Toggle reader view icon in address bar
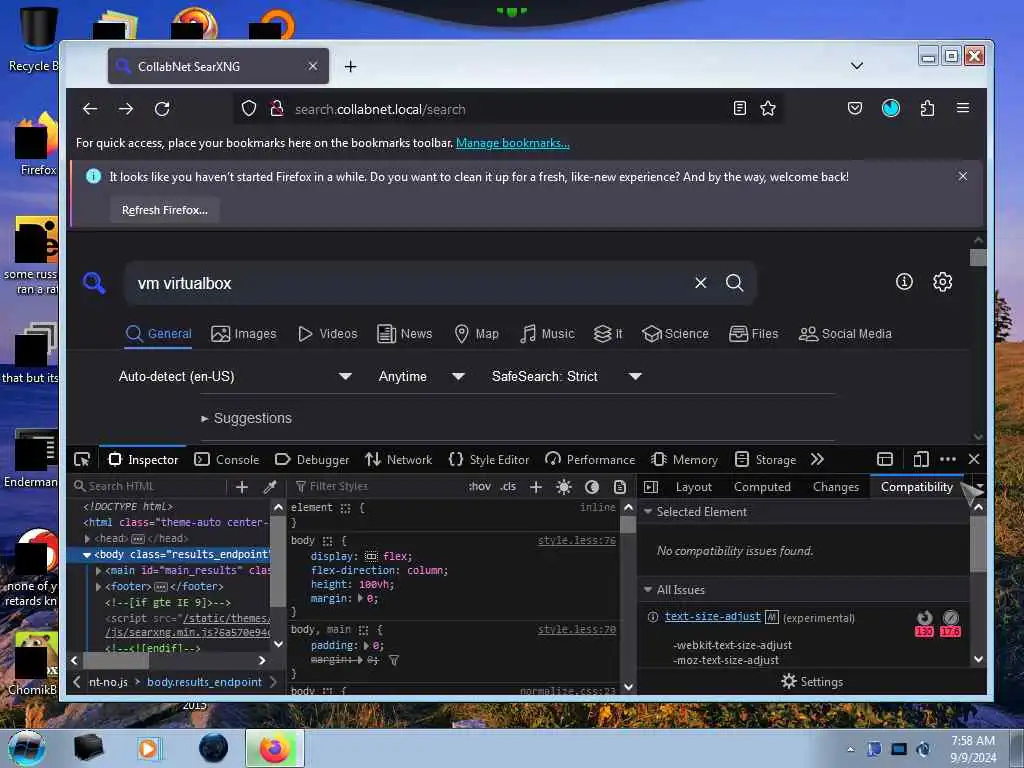This screenshot has height=768, width=1024. [739, 108]
